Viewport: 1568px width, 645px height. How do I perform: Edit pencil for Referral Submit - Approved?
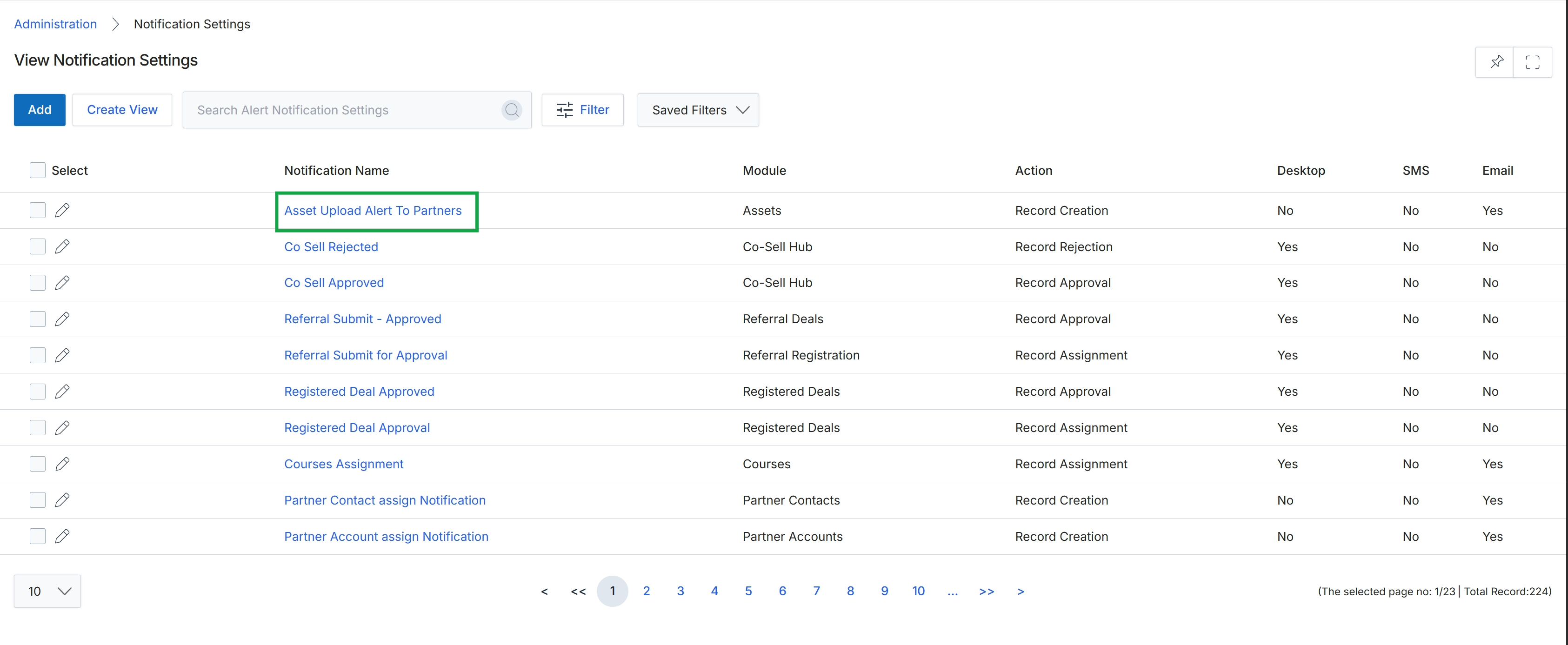point(62,319)
